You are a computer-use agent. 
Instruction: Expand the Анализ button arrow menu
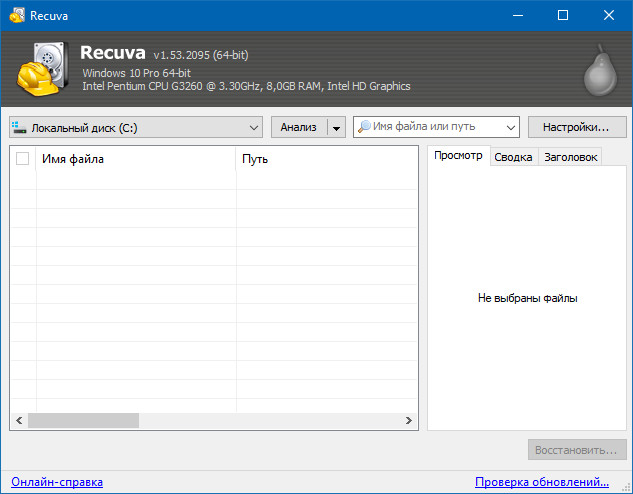pyautogui.click(x=336, y=127)
